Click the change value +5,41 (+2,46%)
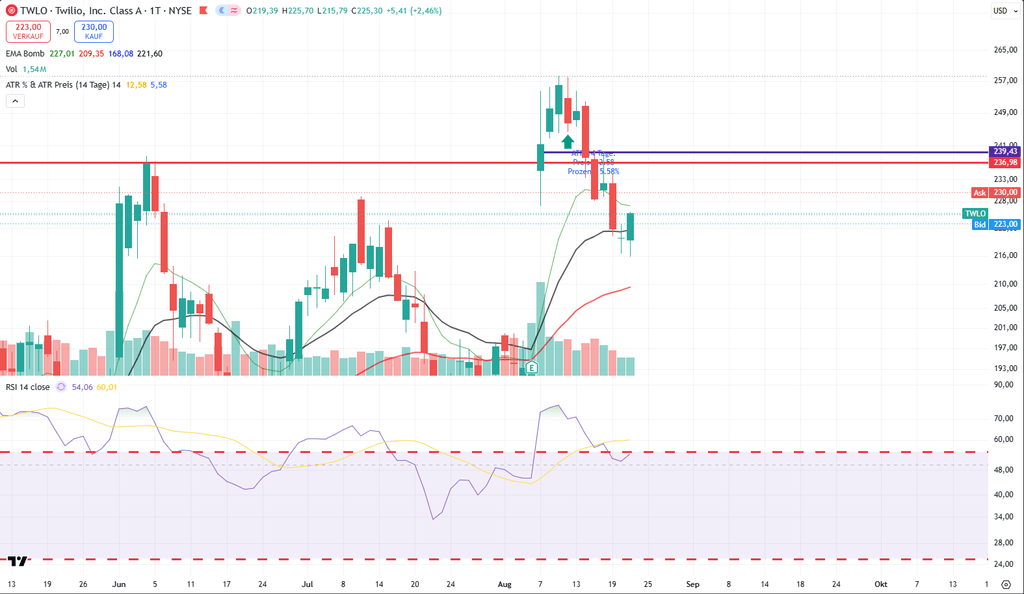The image size is (1024, 594). 414,10
